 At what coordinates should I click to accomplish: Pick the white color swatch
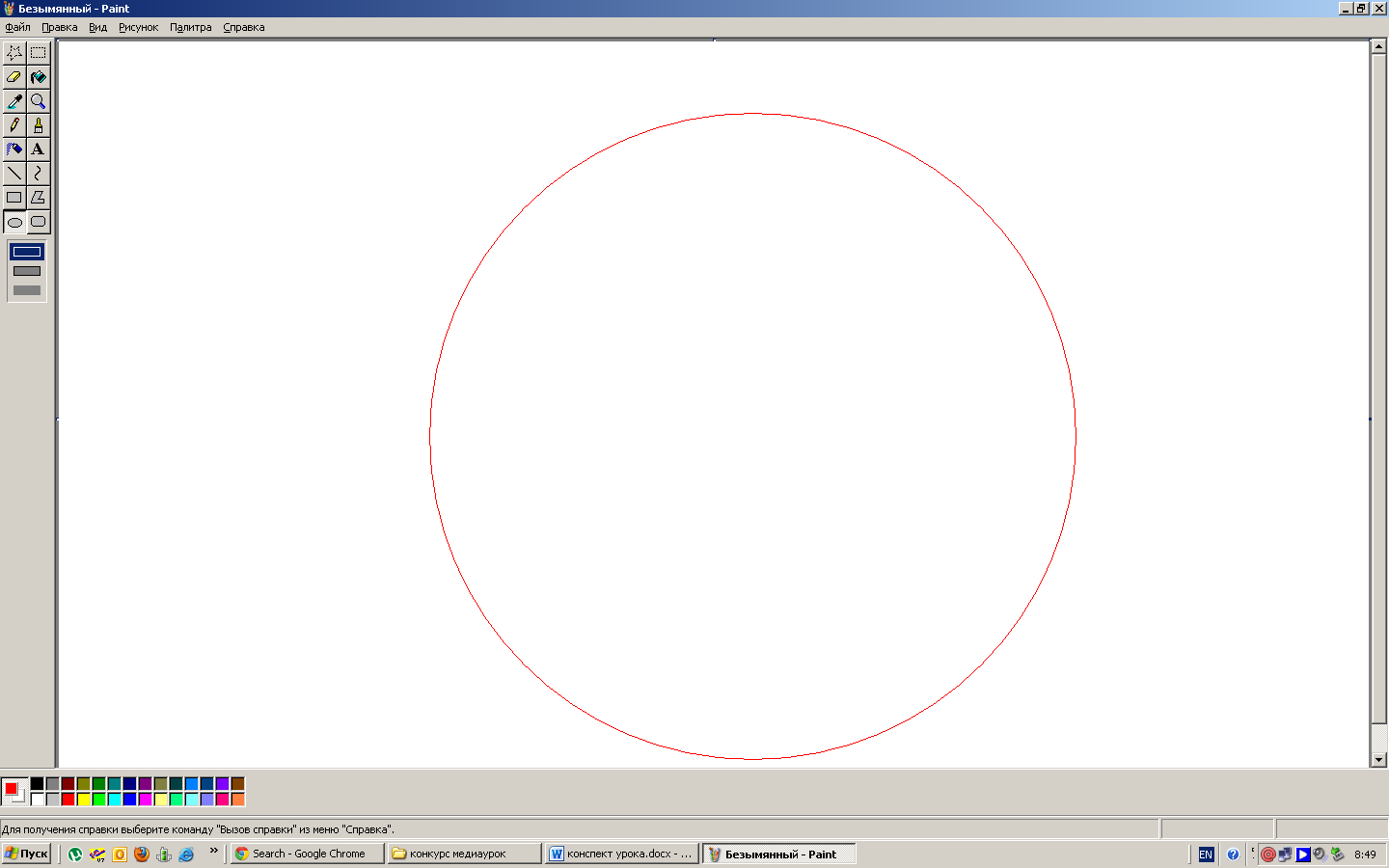click(37, 800)
